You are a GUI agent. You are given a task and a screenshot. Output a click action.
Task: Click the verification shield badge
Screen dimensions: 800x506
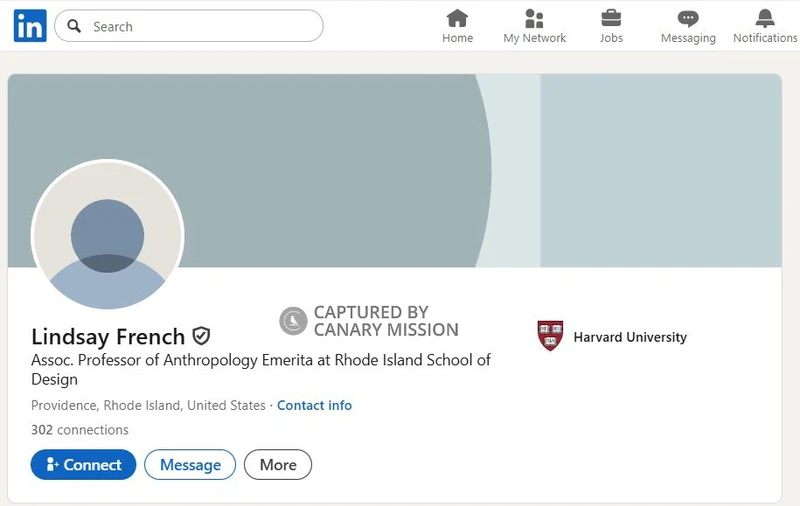coord(201,336)
